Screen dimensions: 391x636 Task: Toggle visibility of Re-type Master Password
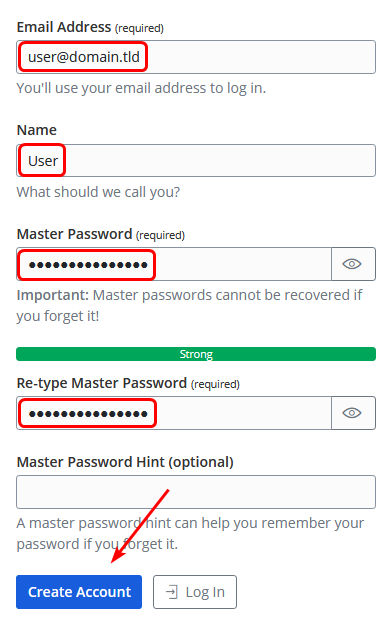[x=353, y=413]
